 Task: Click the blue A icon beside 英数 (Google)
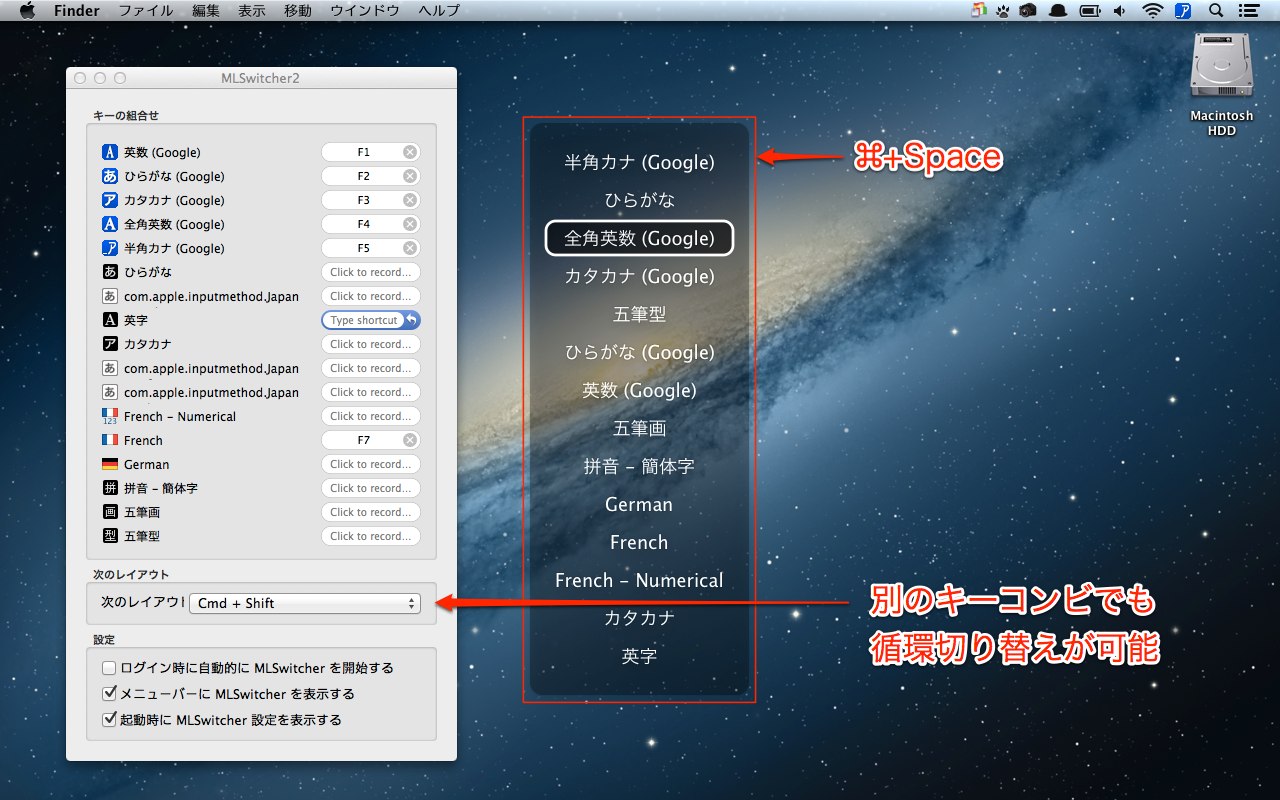coord(110,153)
